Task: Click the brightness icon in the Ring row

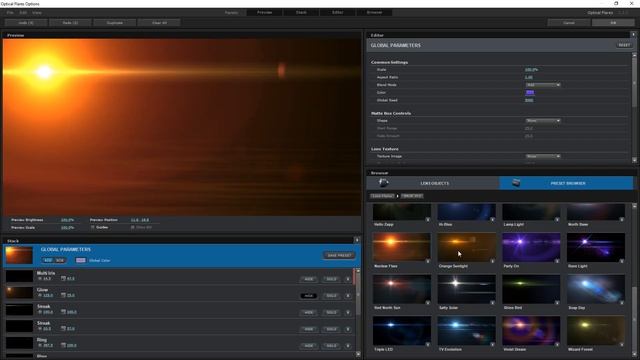Action: (40, 345)
